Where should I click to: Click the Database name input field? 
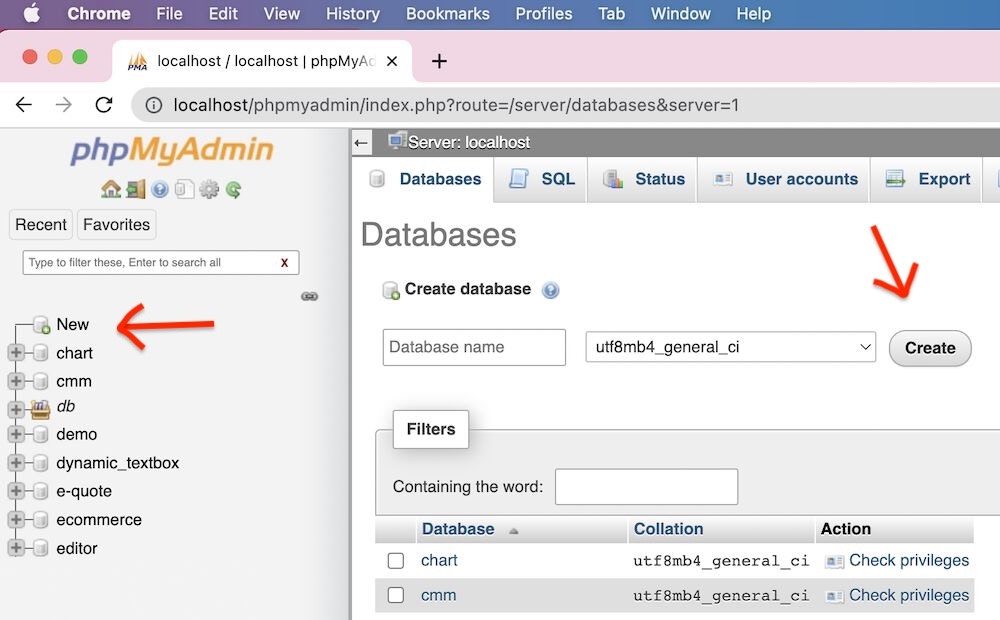pos(473,347)
